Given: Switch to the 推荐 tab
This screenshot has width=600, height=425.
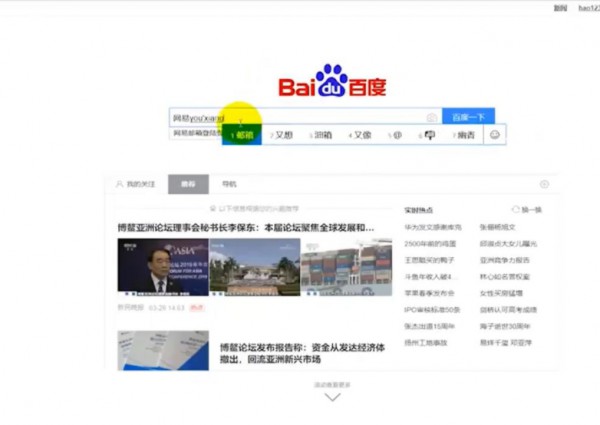Looking at the screenshot, I should [x=188, y=184].
